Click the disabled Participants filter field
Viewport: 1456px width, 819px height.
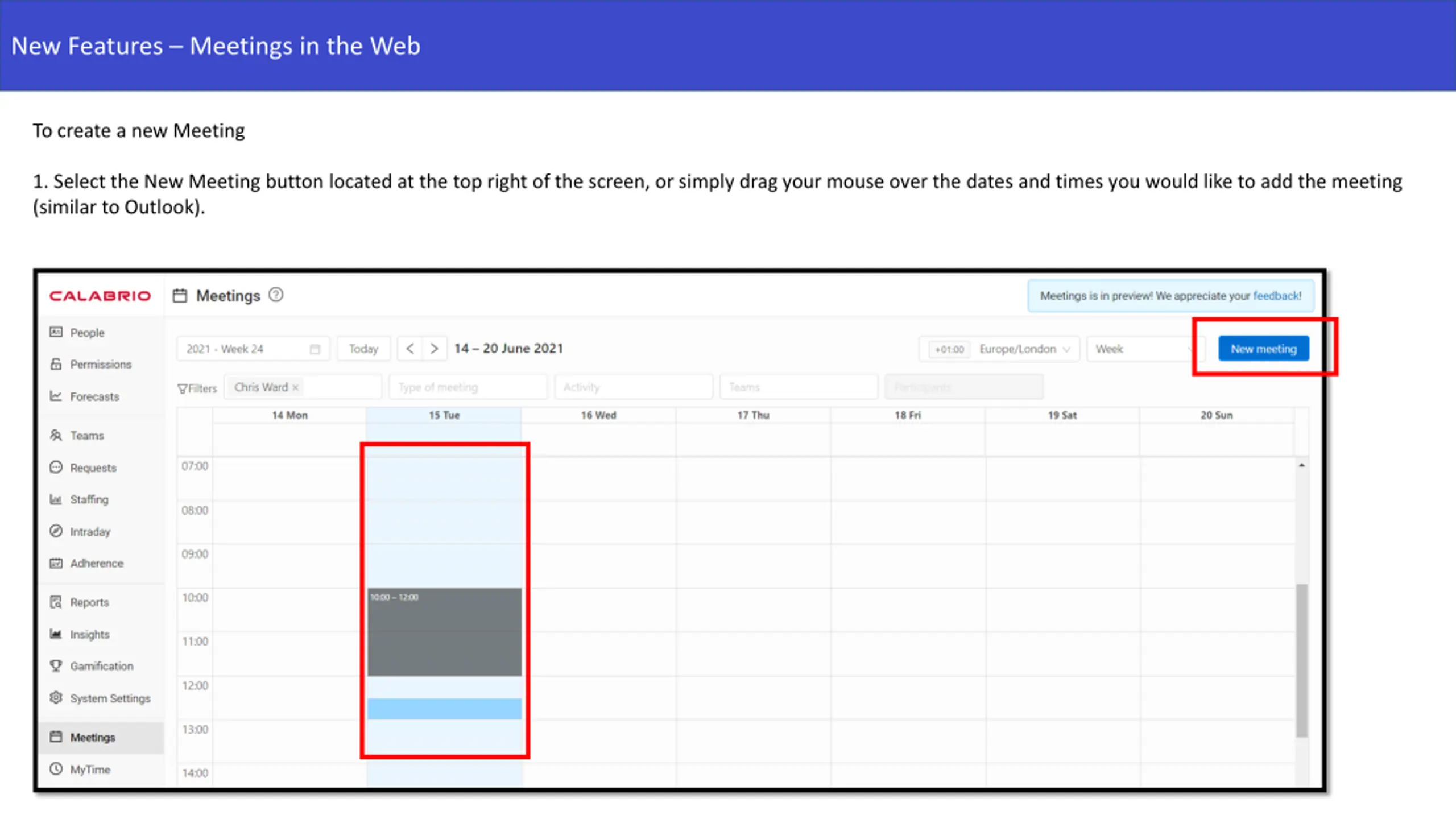pyautogui.click(x=964, y=387)
